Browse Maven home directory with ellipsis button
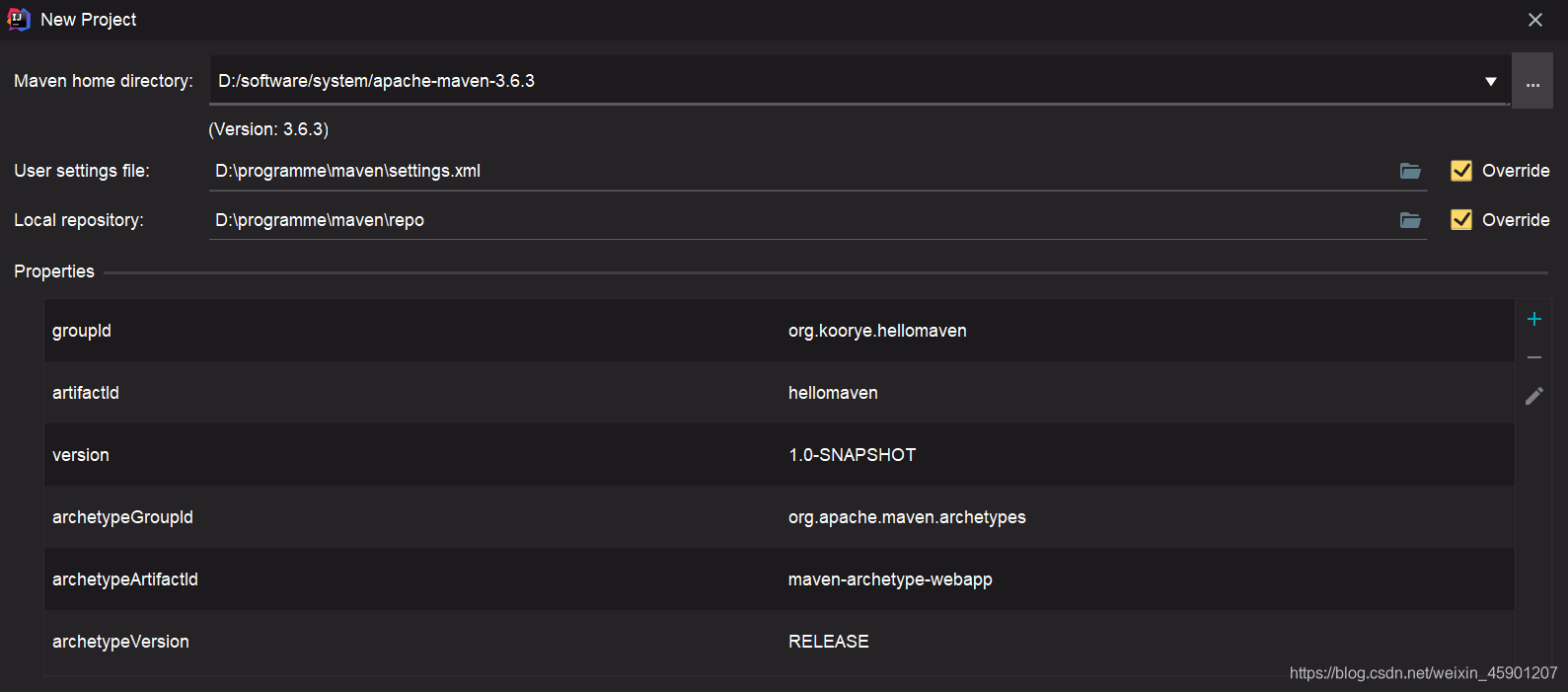Viewport: 1568px width, 692px height. tap(1532, 81)
